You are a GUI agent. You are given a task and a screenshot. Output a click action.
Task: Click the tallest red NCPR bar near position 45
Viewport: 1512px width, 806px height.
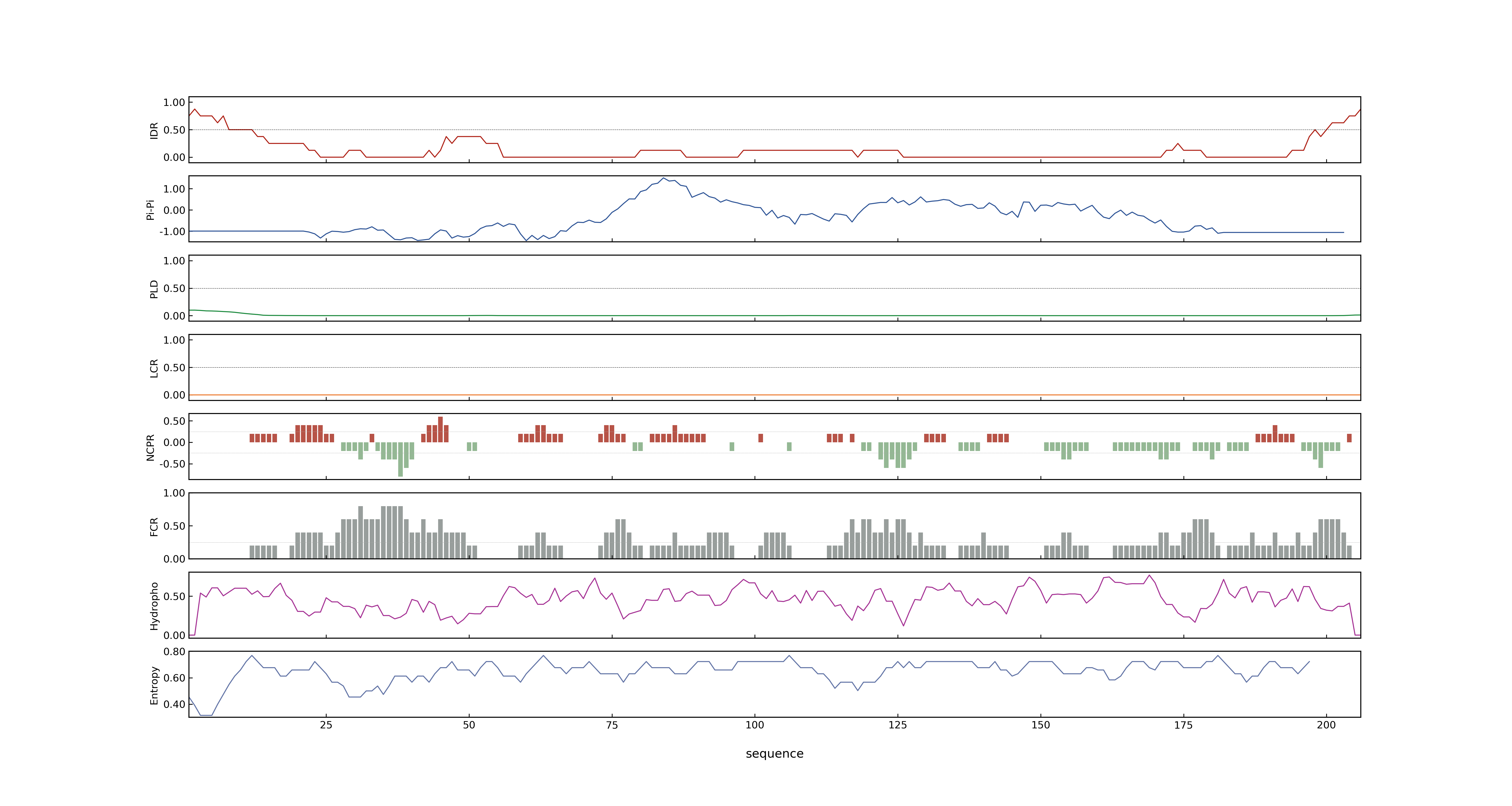pyautogui.click(x=440, y=429)
